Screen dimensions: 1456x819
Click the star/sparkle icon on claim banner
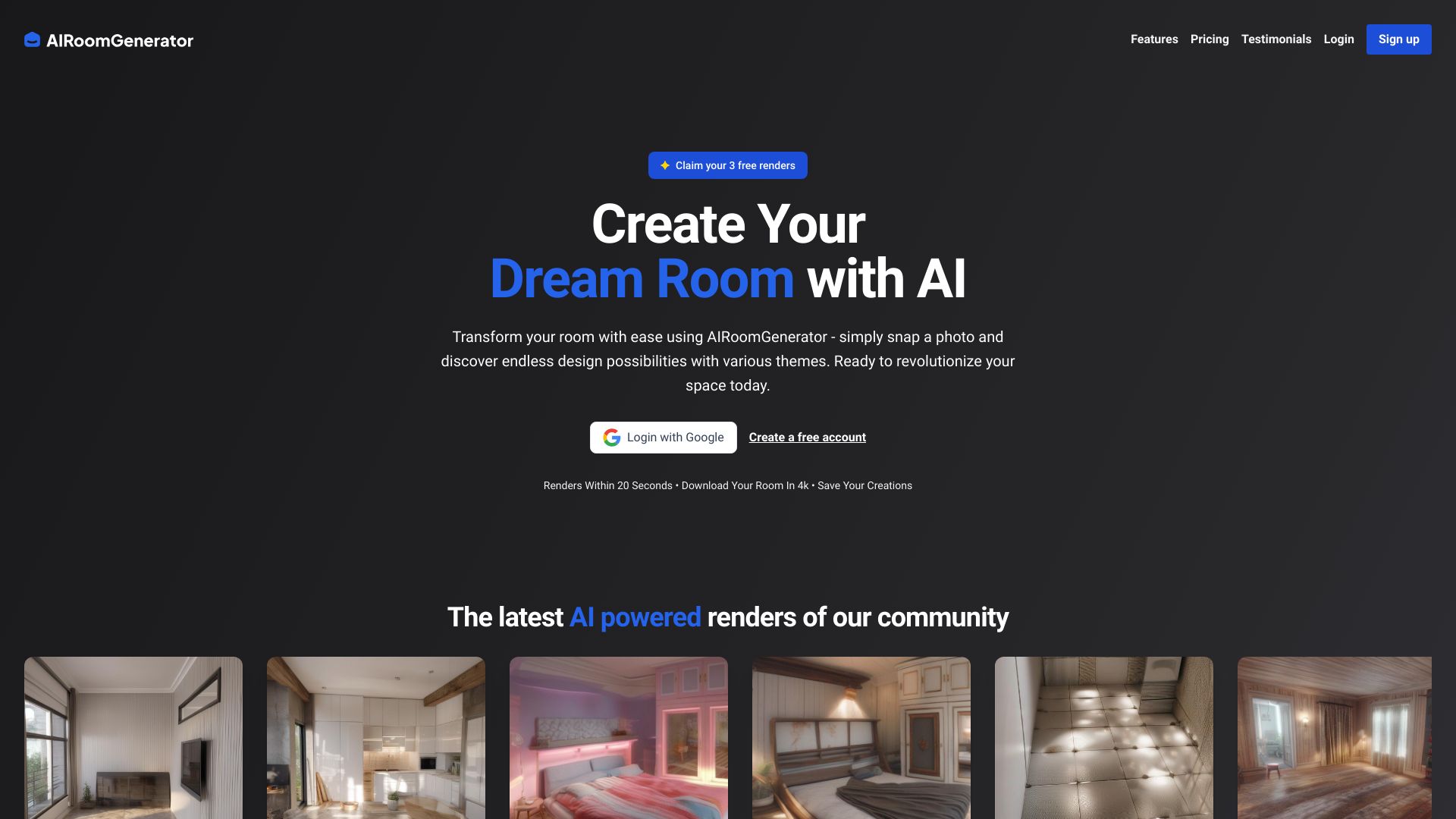tap(666, 165)
